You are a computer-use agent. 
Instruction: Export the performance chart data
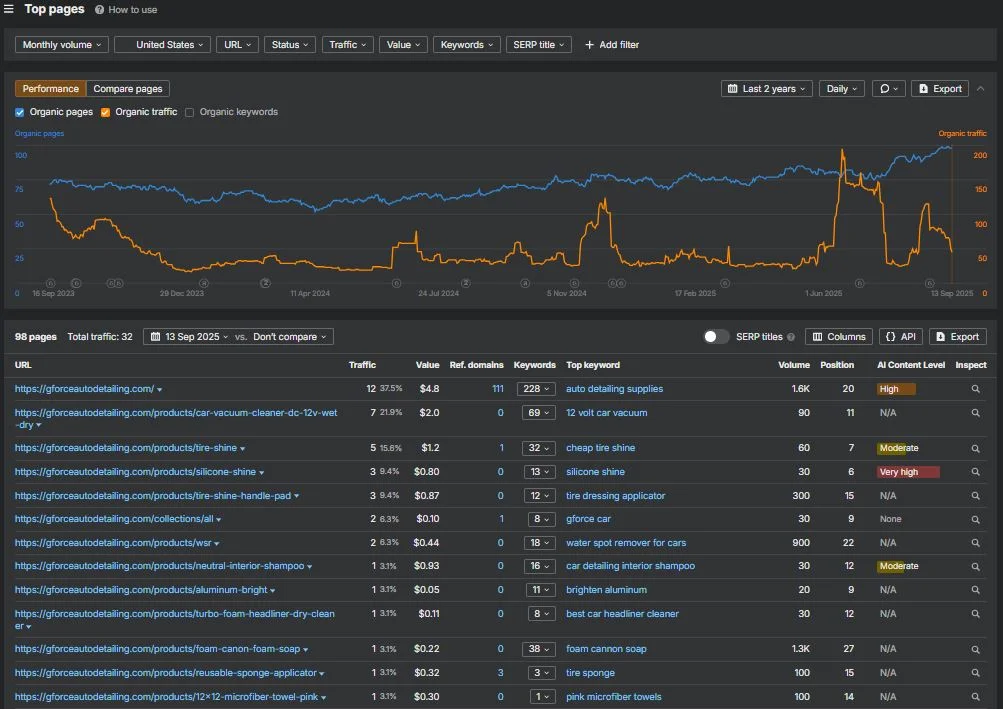pyautogui.click(x=940, y=89)
